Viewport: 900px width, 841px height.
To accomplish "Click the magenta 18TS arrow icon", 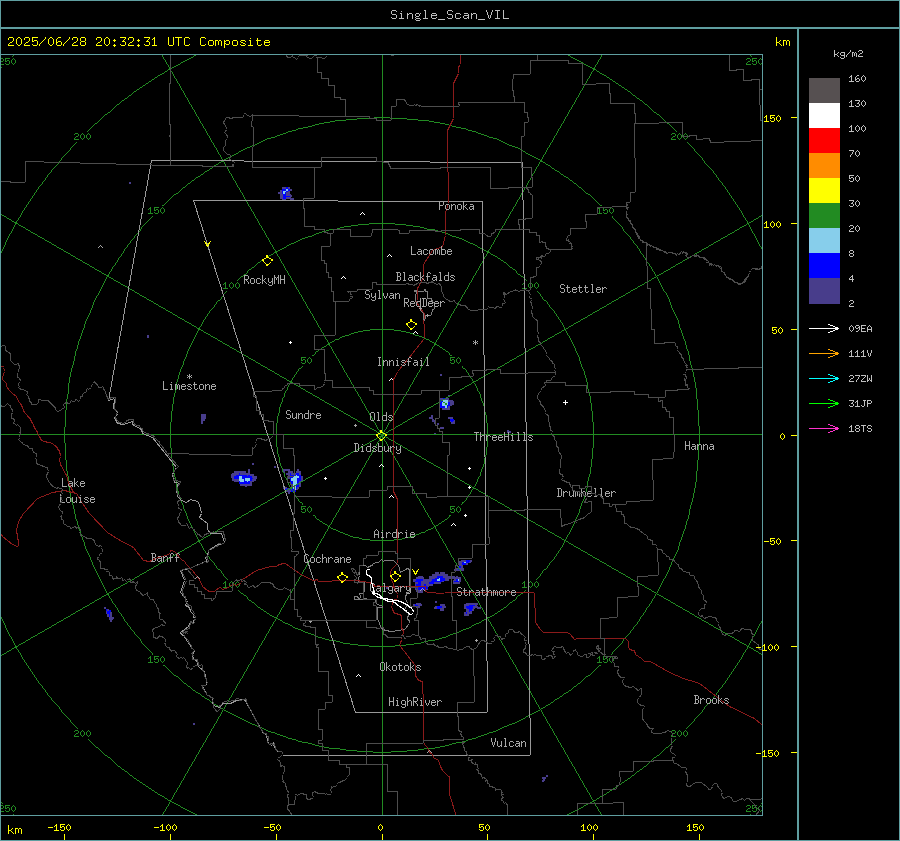I will coord(824,428).
